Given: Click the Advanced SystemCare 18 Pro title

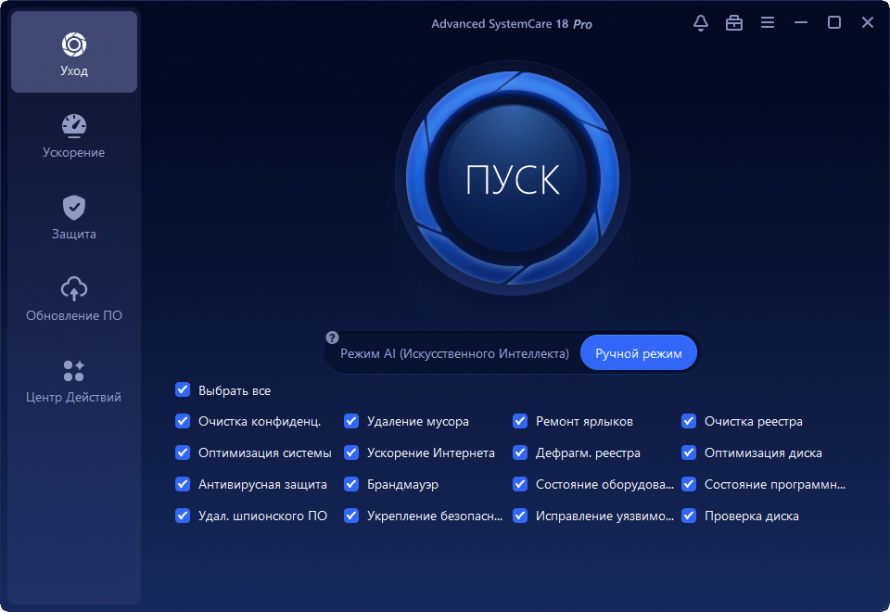Looking at the screenshot, I should 511,24.
